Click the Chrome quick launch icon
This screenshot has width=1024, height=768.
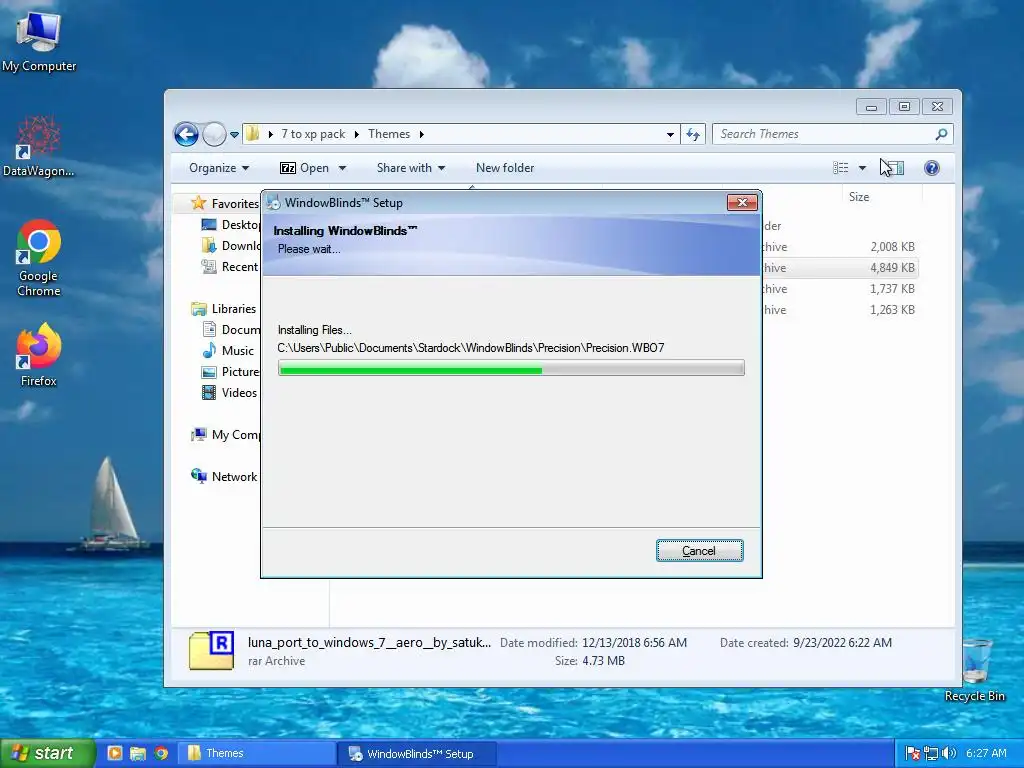pyautogui.click(x=161, y=753)
